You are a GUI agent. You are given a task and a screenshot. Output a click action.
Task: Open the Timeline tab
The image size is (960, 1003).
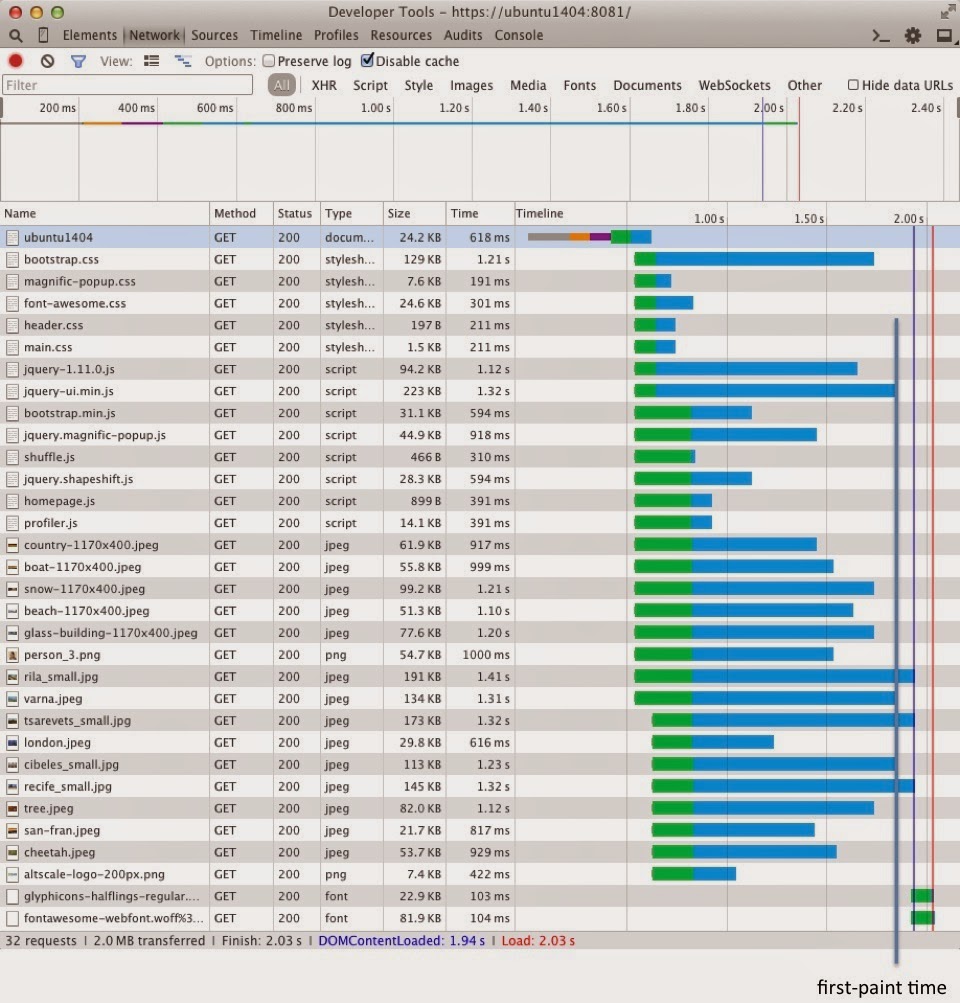(276, 35)
